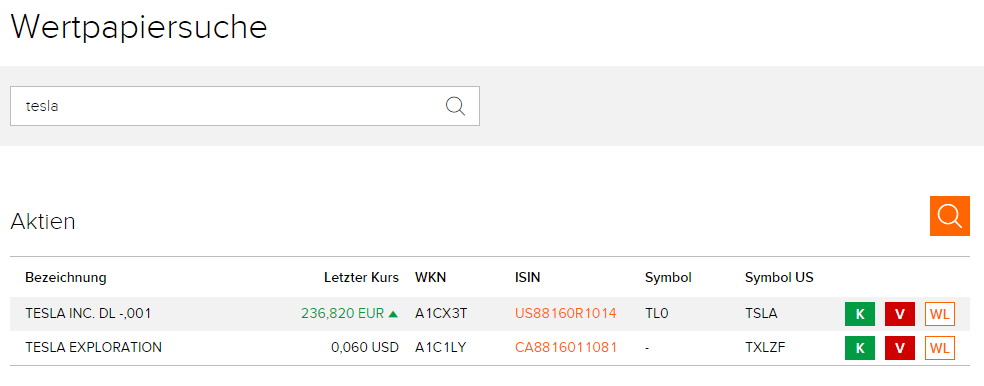Click the Symbol US column header

pyautogui.click(x=779, y=277)
